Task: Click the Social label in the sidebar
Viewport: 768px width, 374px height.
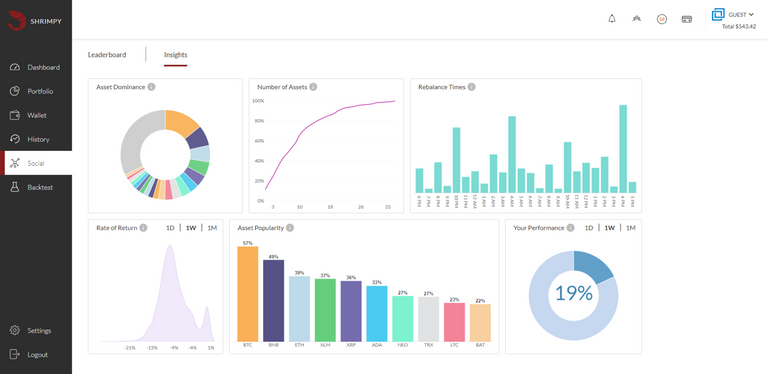Action: pos(36,163)
